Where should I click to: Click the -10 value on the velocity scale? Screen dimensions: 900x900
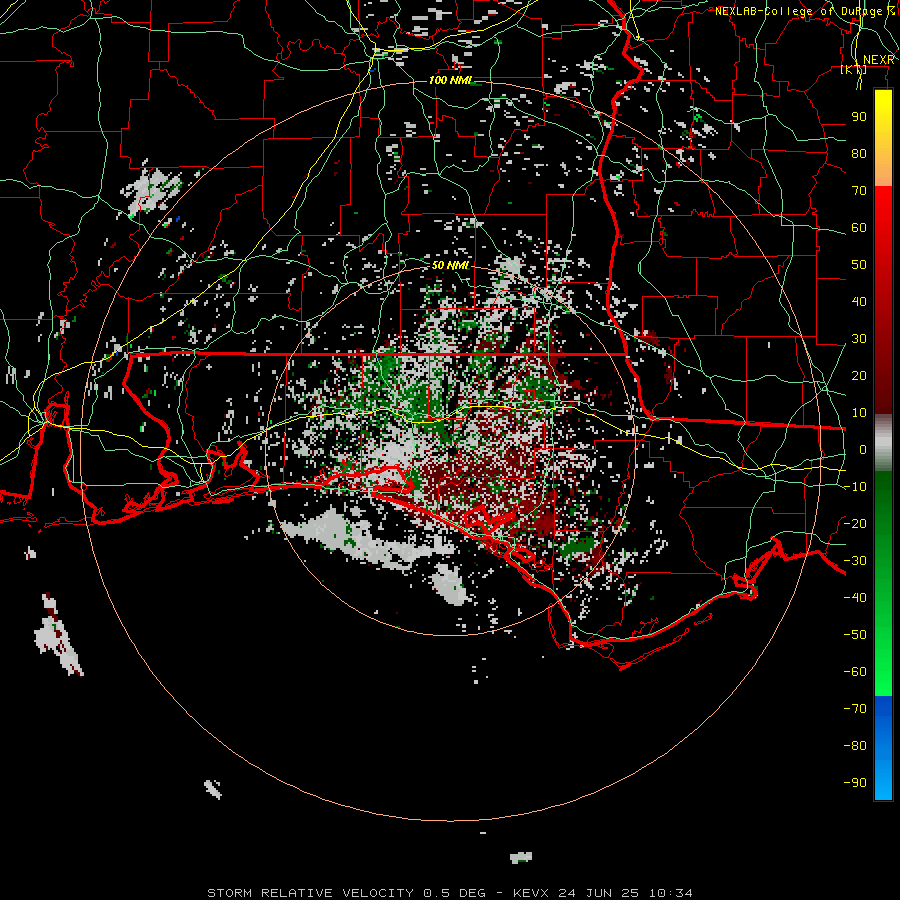tap(855, 487)
